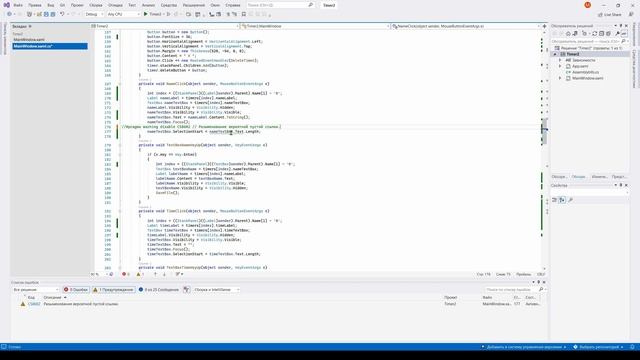Collapse the NameClick method outline
This screenshot has width=640, height=360.
pyautogui.click(x=120, y=84)
